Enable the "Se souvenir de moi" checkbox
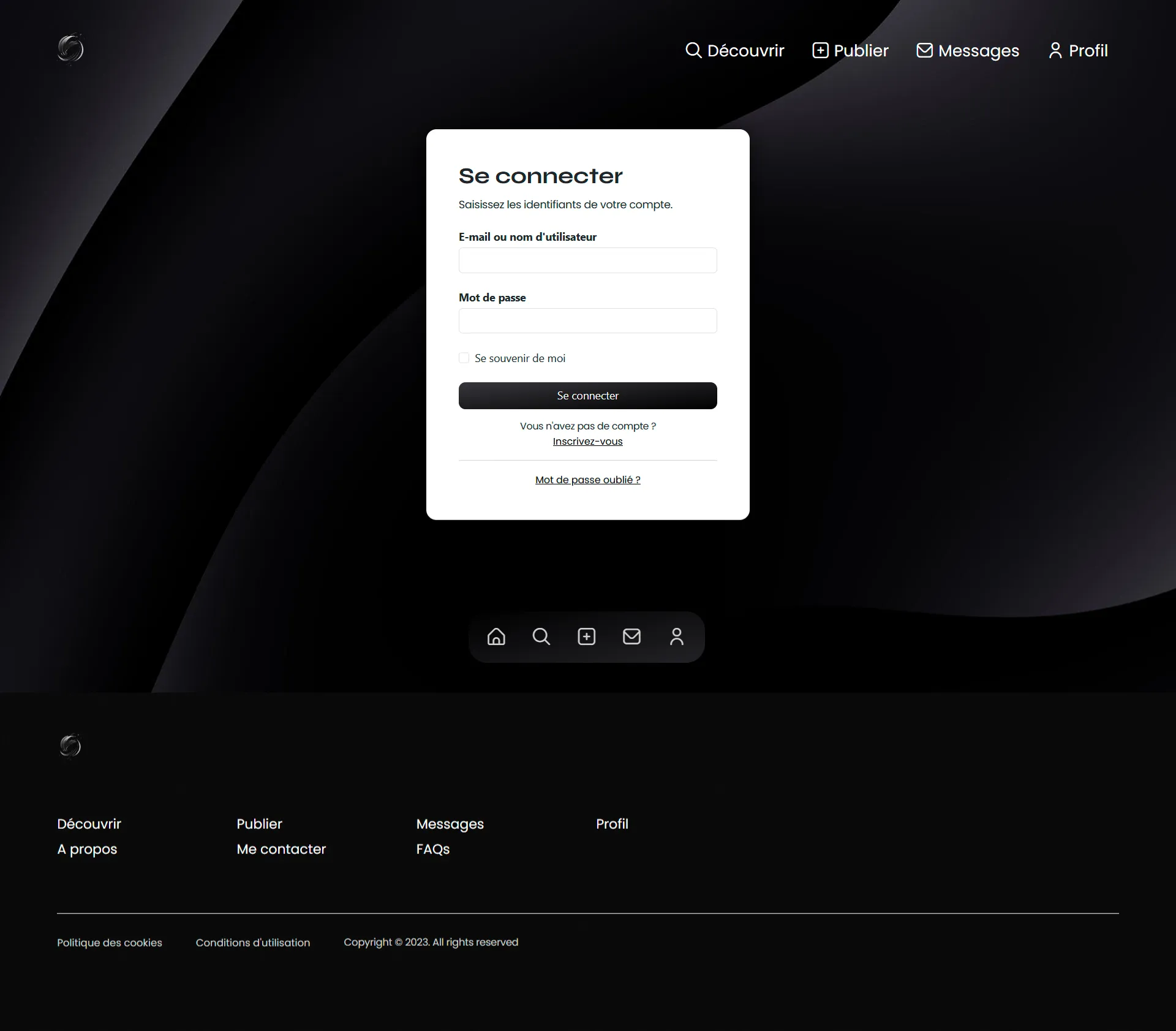Screen dimensions: 1176x1031 (464, 358)
